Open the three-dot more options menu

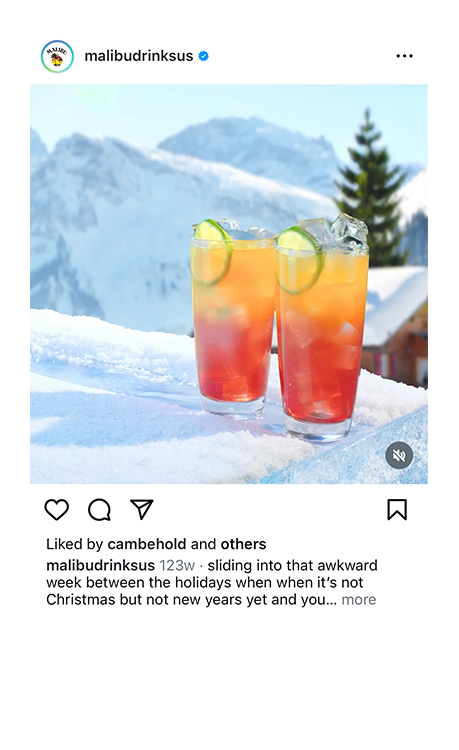click(404, 56)
